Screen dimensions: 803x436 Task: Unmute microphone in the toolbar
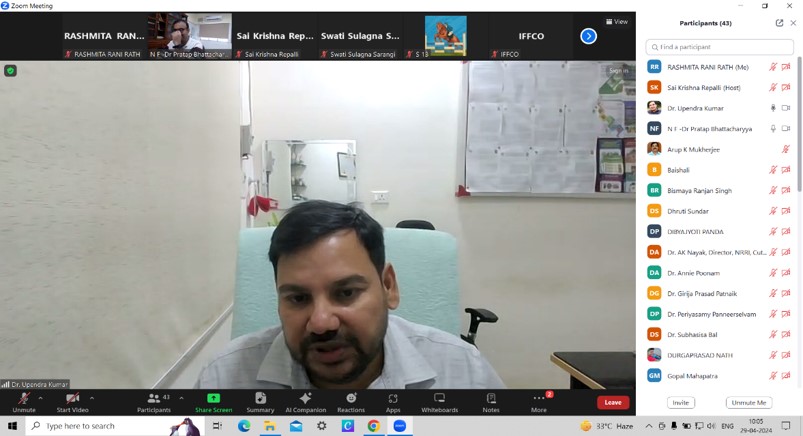click(23, 401)
